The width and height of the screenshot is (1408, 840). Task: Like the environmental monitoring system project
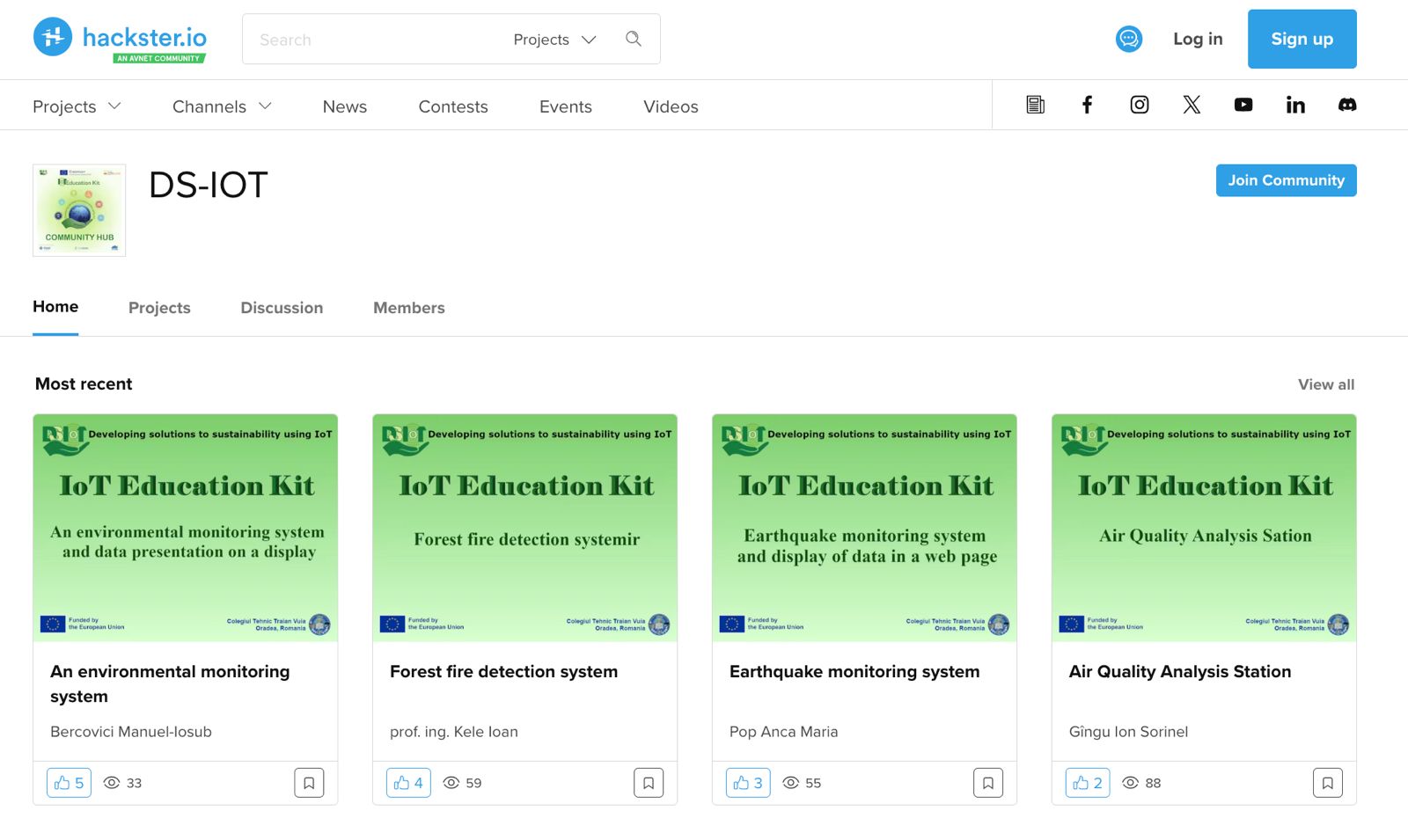pos(69,783)
